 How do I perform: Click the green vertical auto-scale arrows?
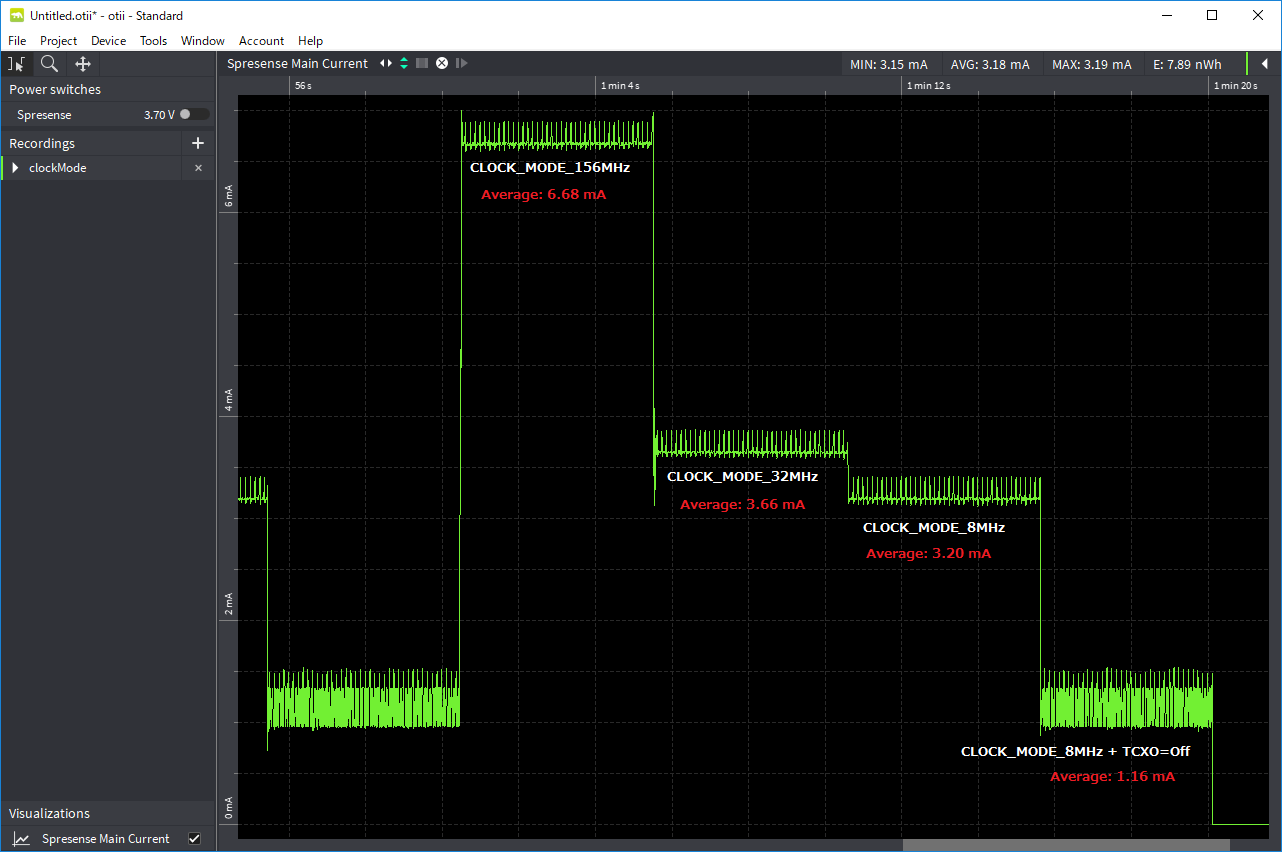[x=404, y=64]
